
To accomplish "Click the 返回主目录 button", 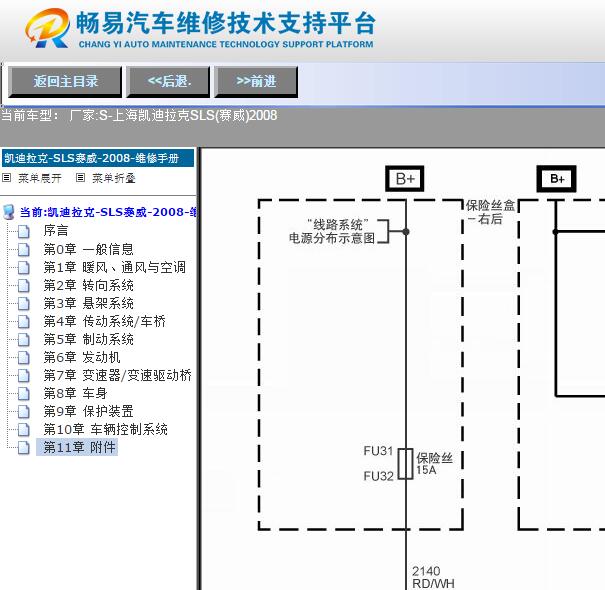I will pos(65,81).
